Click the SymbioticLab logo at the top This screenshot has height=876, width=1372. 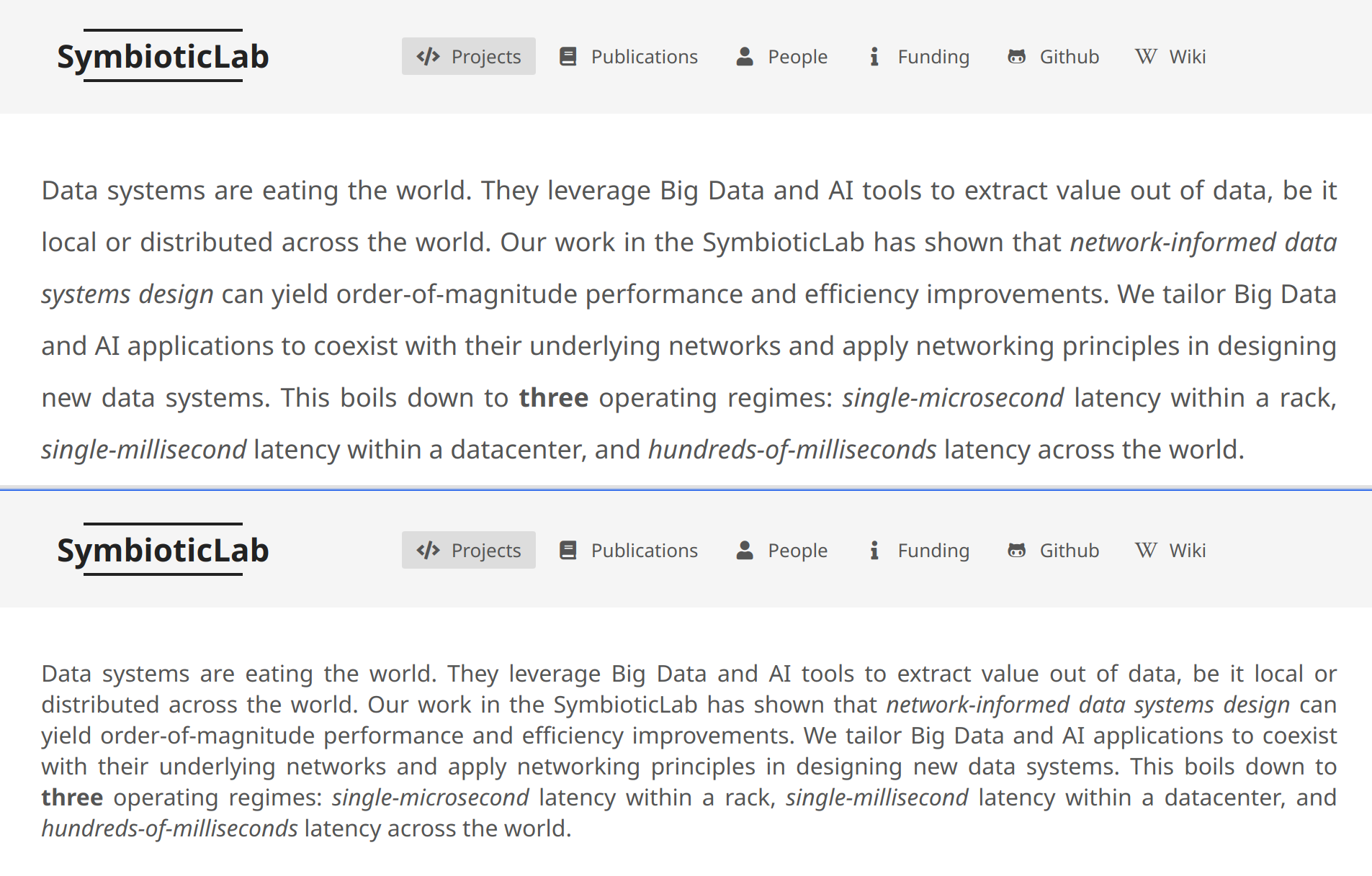click(x=163, y=56)
